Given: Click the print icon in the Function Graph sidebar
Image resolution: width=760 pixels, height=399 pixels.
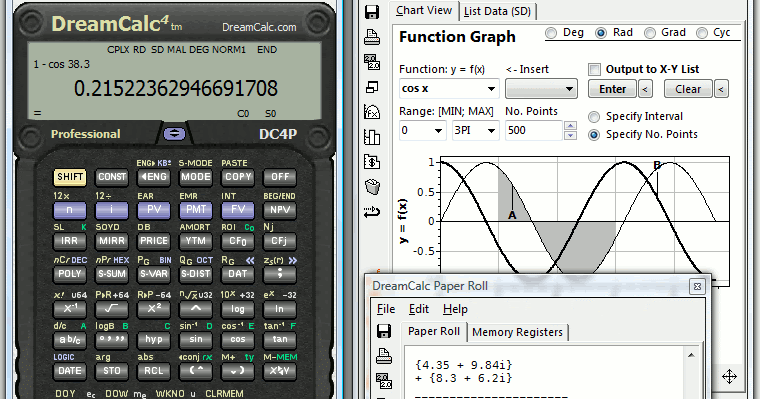Looking at the screenshot, I should (x=372, y=37).
